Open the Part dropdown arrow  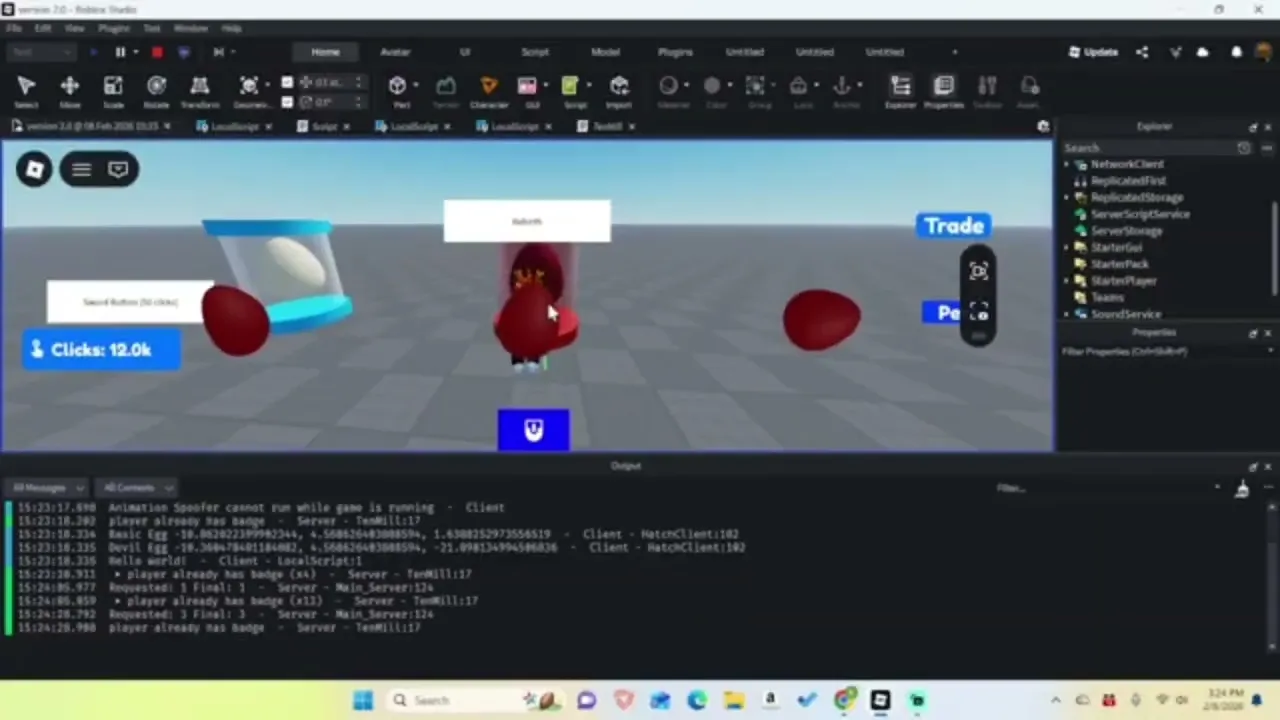pyautogui.click(x=415, y=86)
